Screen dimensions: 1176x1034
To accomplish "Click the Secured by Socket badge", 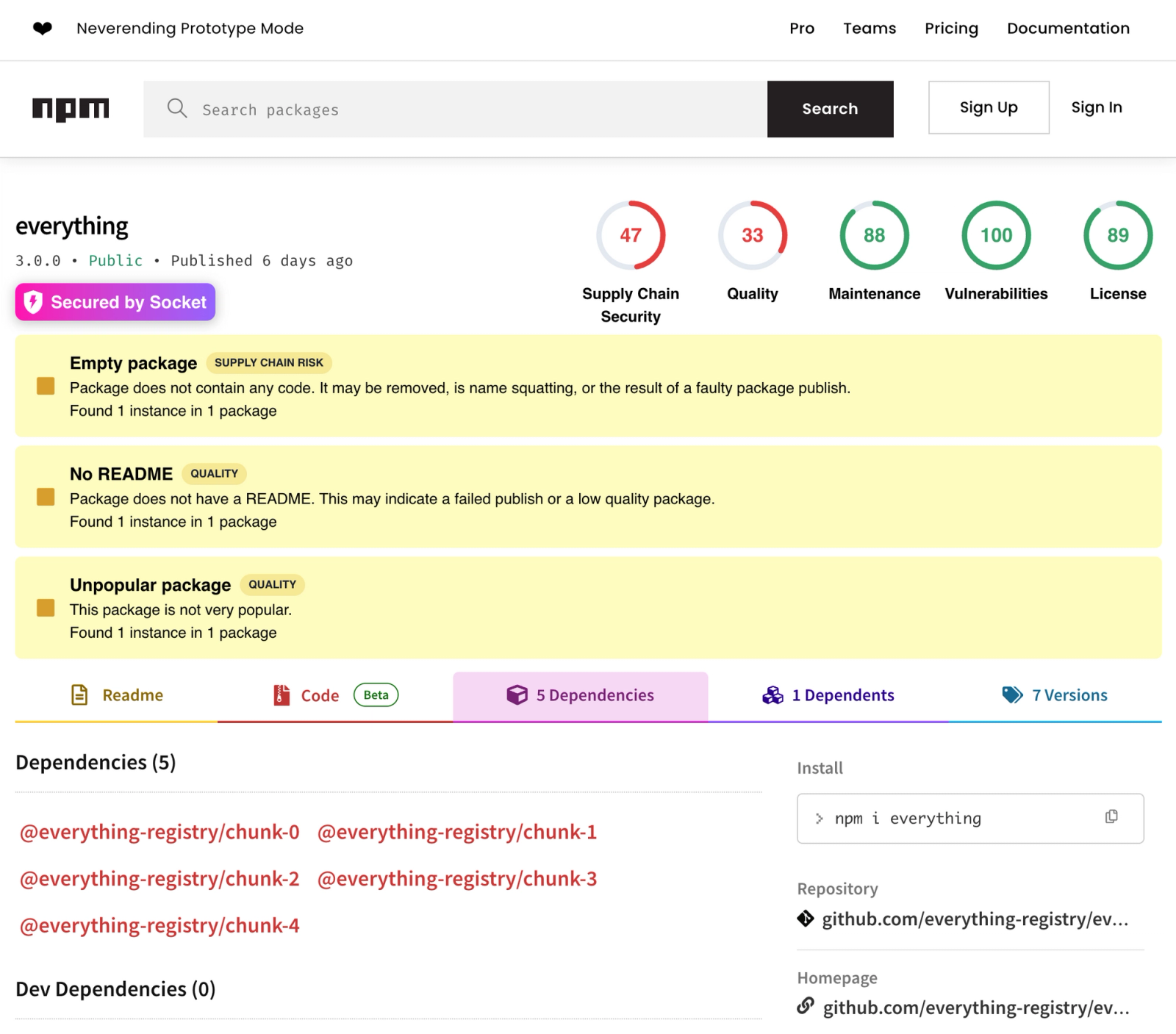I will [115, 302].
